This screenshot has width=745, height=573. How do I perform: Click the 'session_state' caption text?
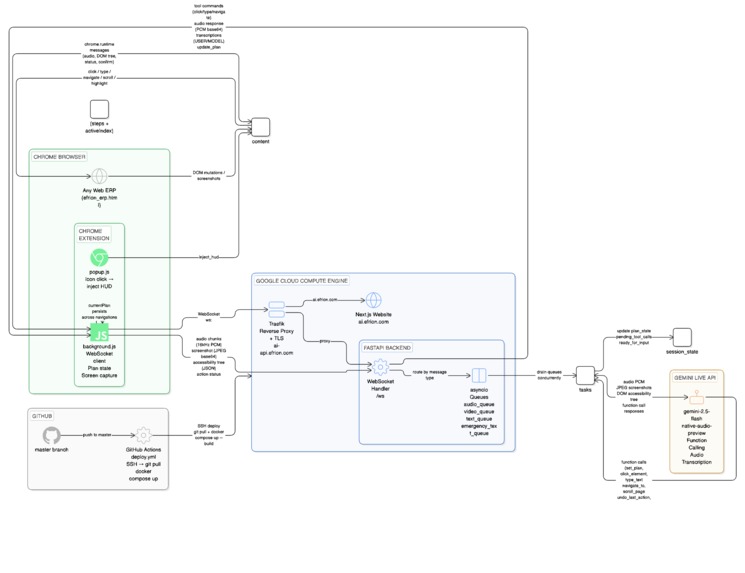pyautogui.click(x=682, y=352)
